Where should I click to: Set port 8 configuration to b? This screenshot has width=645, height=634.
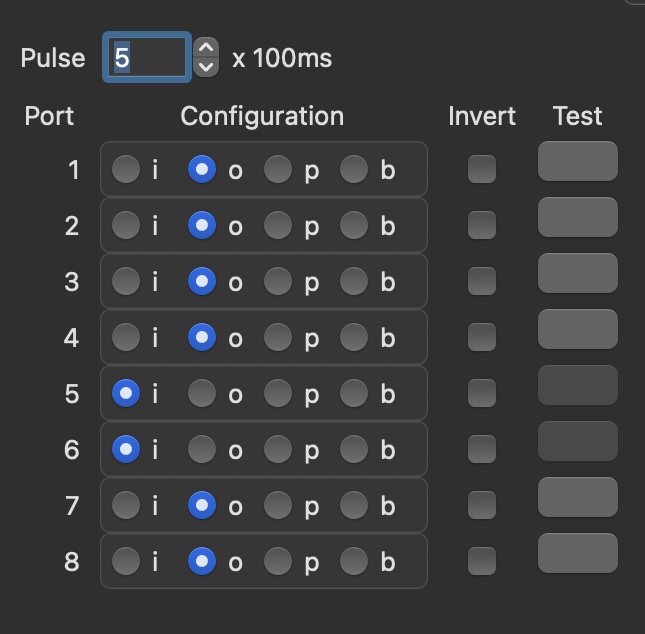pyautogui.click(x=354, y=562)
